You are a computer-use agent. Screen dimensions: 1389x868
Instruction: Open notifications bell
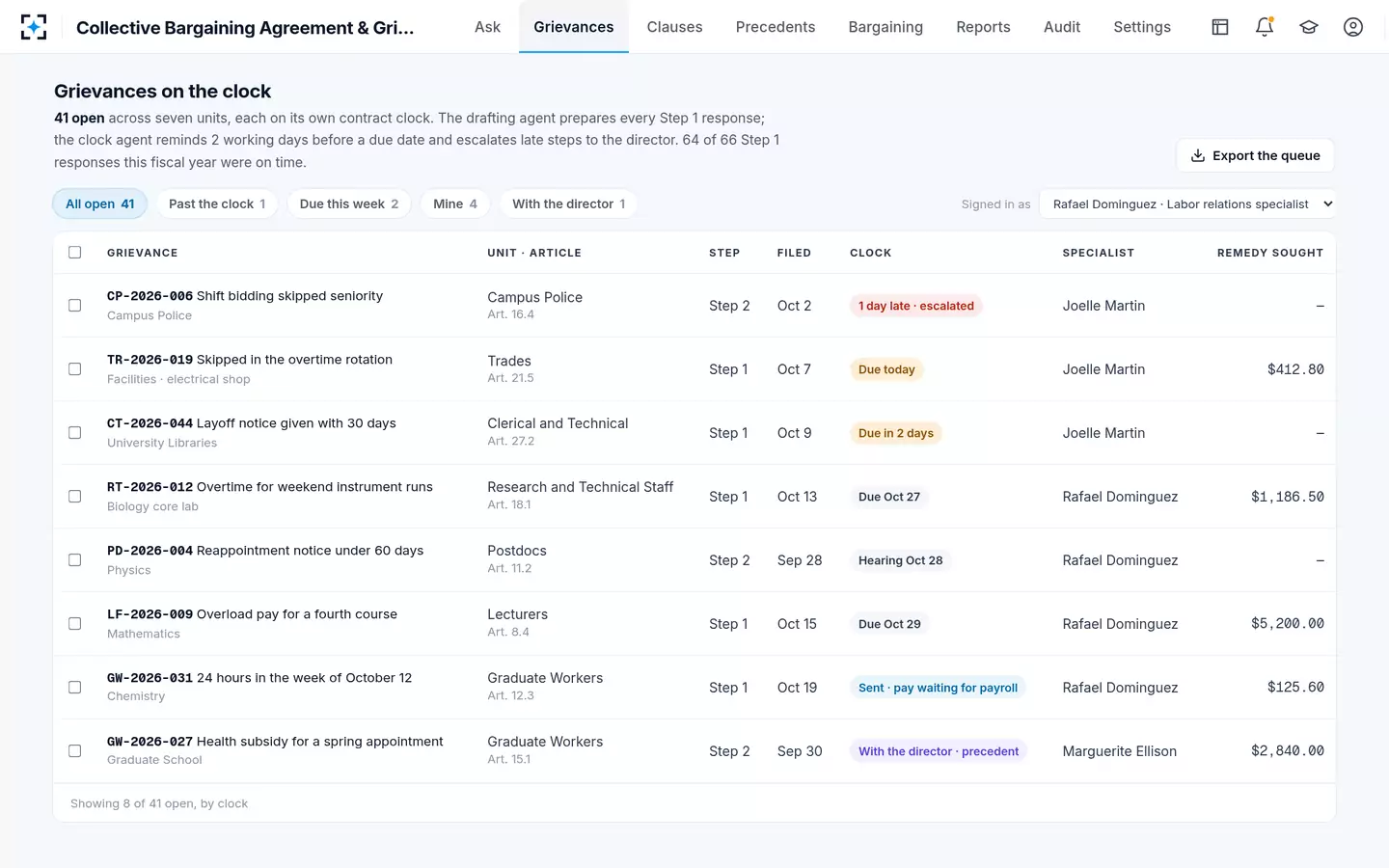pyautogui.click(x=1265, y=27)
